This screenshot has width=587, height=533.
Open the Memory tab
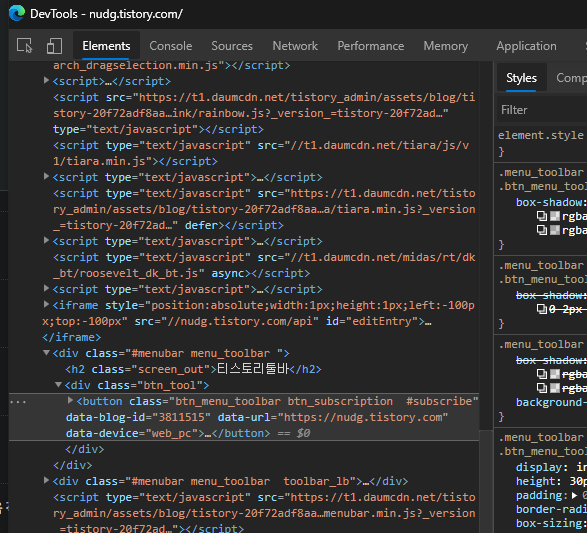(x=445, y=46)
